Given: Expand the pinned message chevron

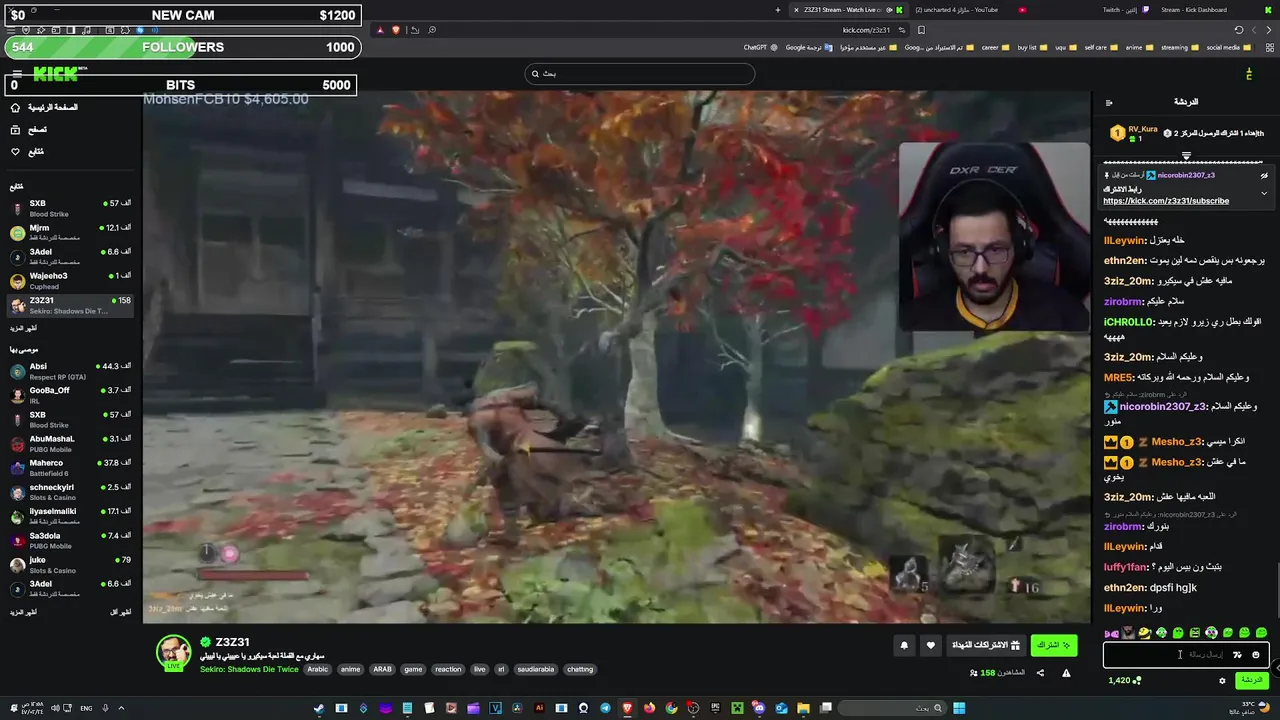Looking at the screenshot, I should click(1264, 192).
